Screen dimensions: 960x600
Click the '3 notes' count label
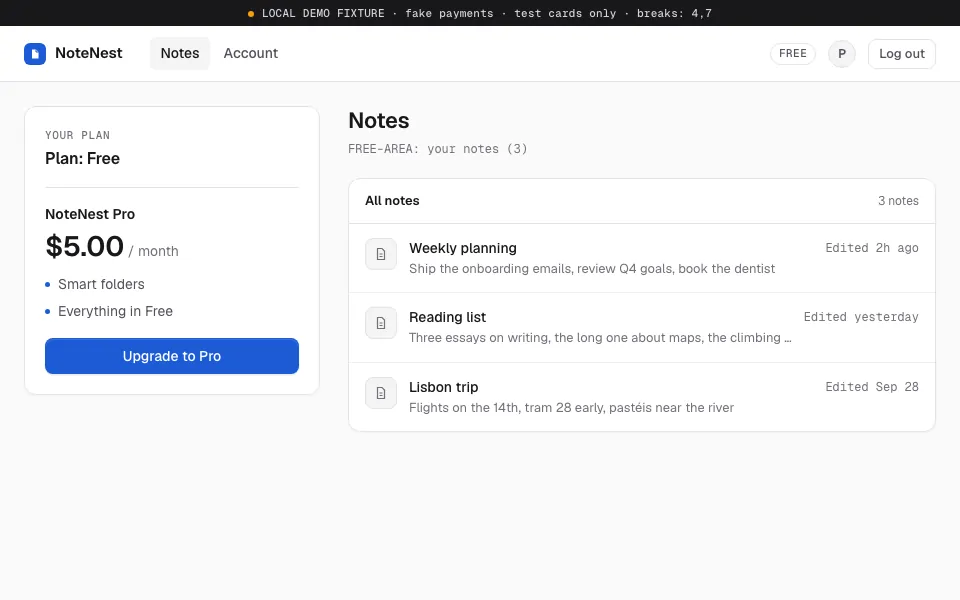(x=898, y=201)
